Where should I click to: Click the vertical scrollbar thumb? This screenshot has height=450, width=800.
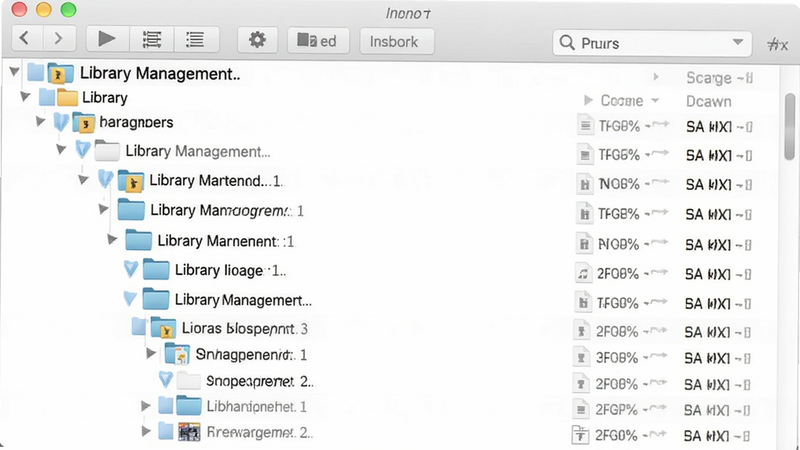[x=790, y=127]
